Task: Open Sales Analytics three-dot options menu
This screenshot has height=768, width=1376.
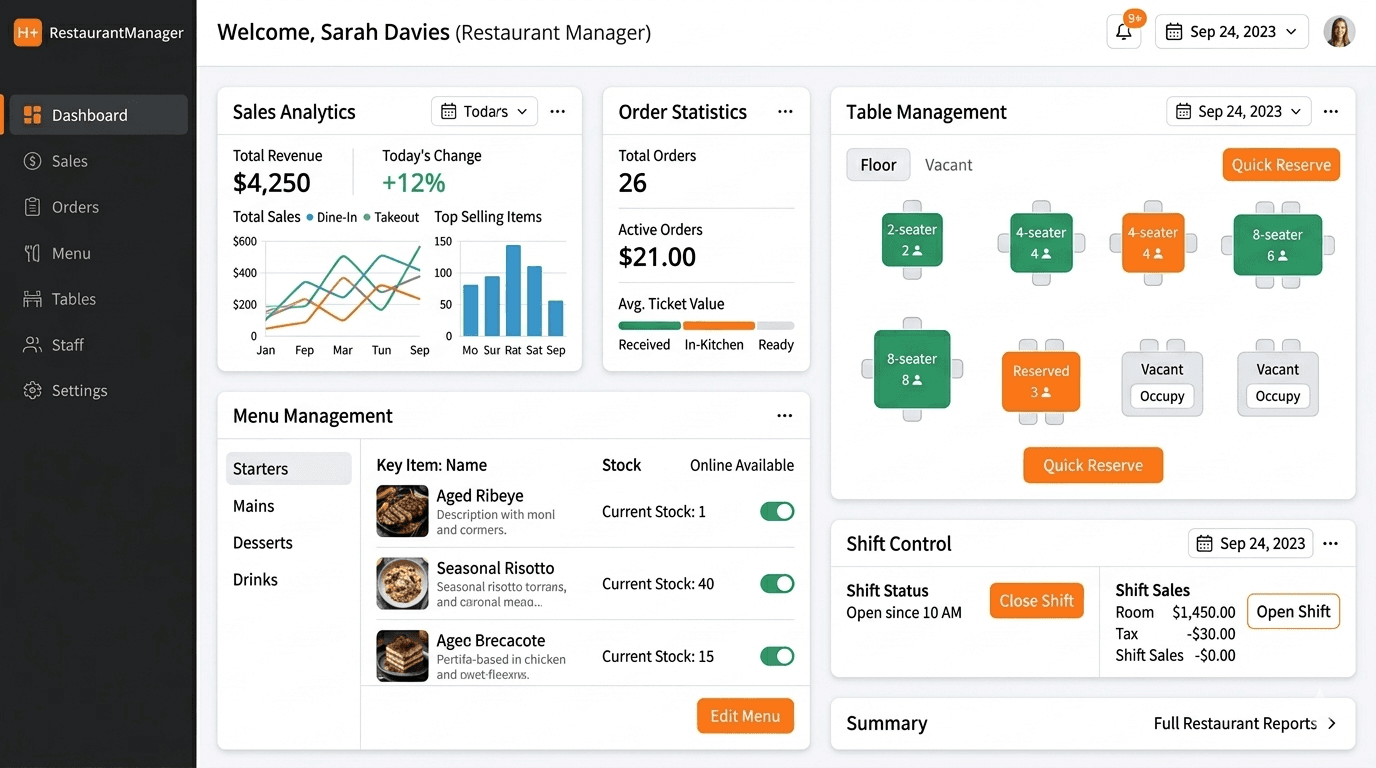Action: tap(558, 112)
